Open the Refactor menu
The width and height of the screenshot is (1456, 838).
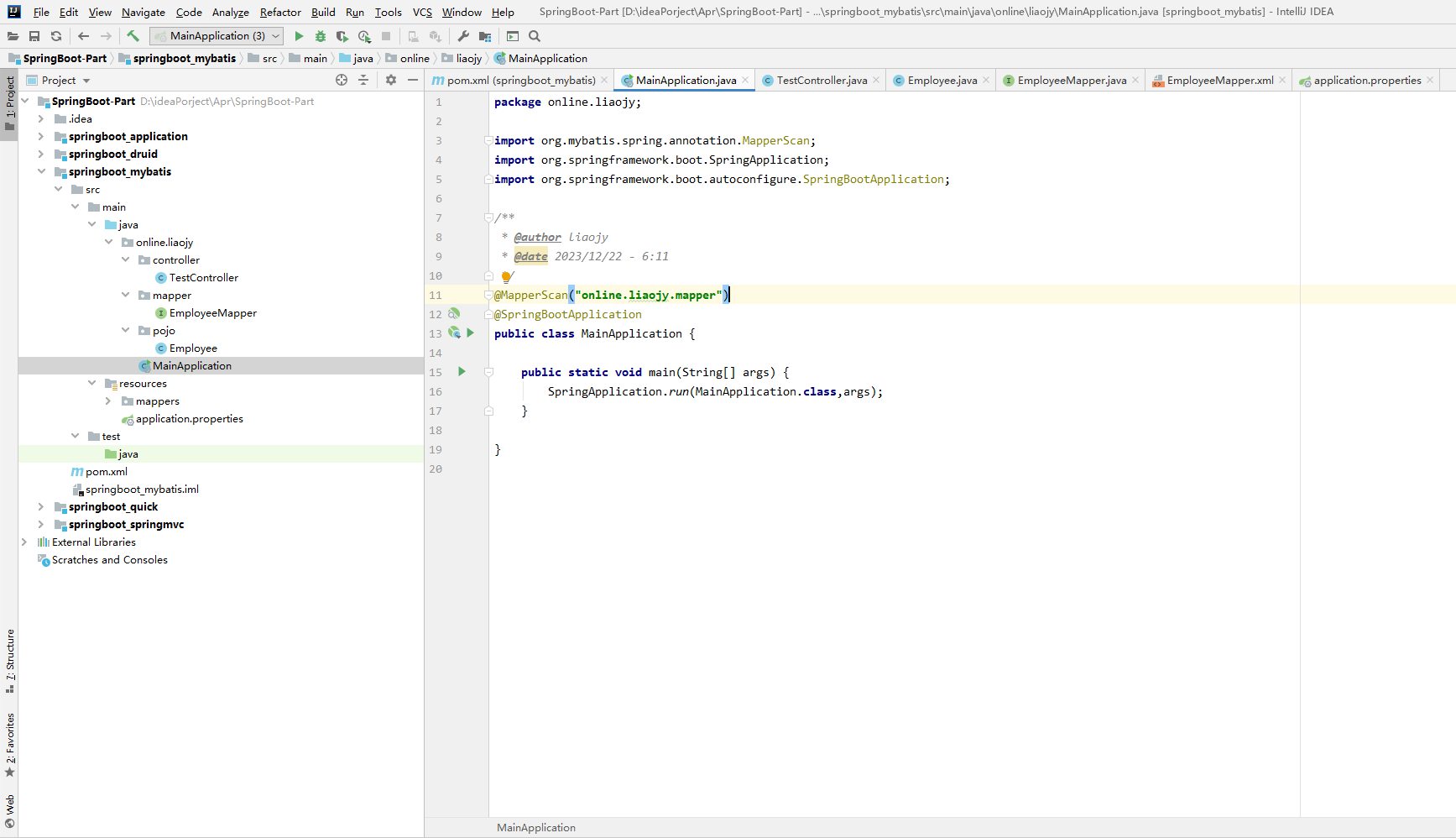(280, 12)
